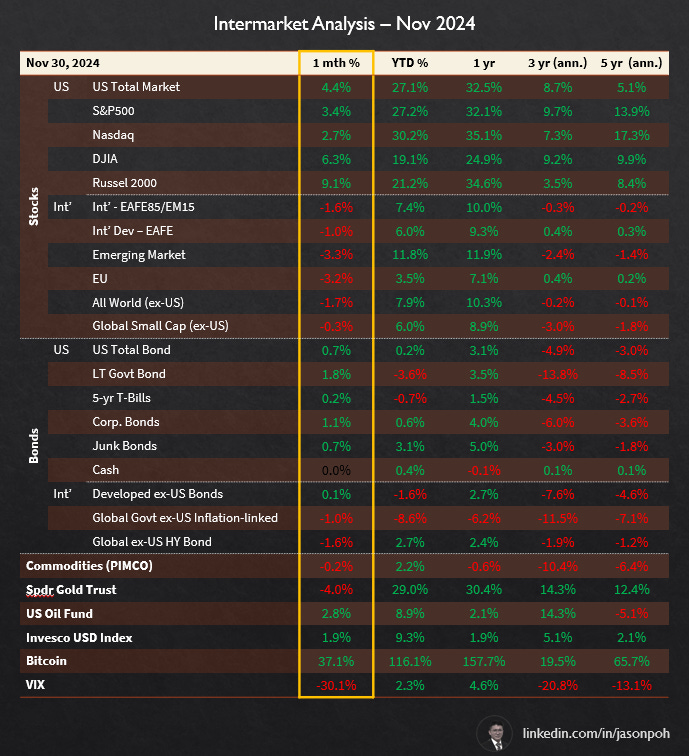Select the Bitcoin row label
Viewport: 689px width, 756px height.
[46, 661]
